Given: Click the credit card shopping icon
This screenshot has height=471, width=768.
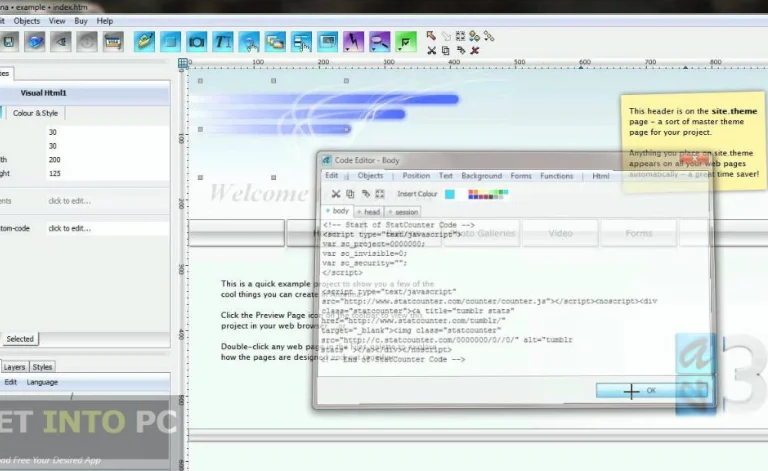Looking at the screenshot, I should pos(113,42).
